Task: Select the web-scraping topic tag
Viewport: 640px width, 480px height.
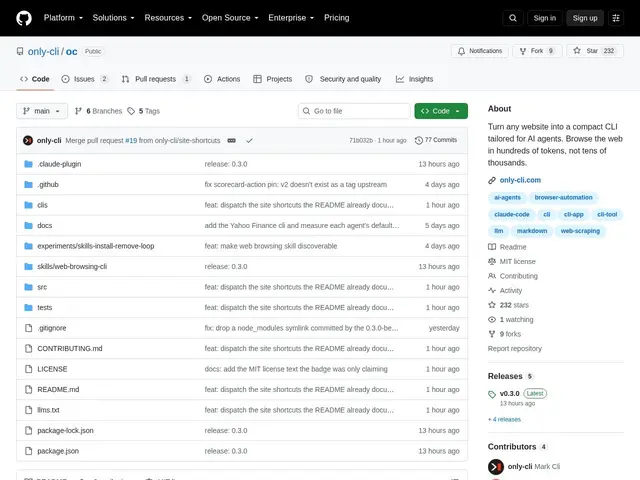Action: coord(580,231)
